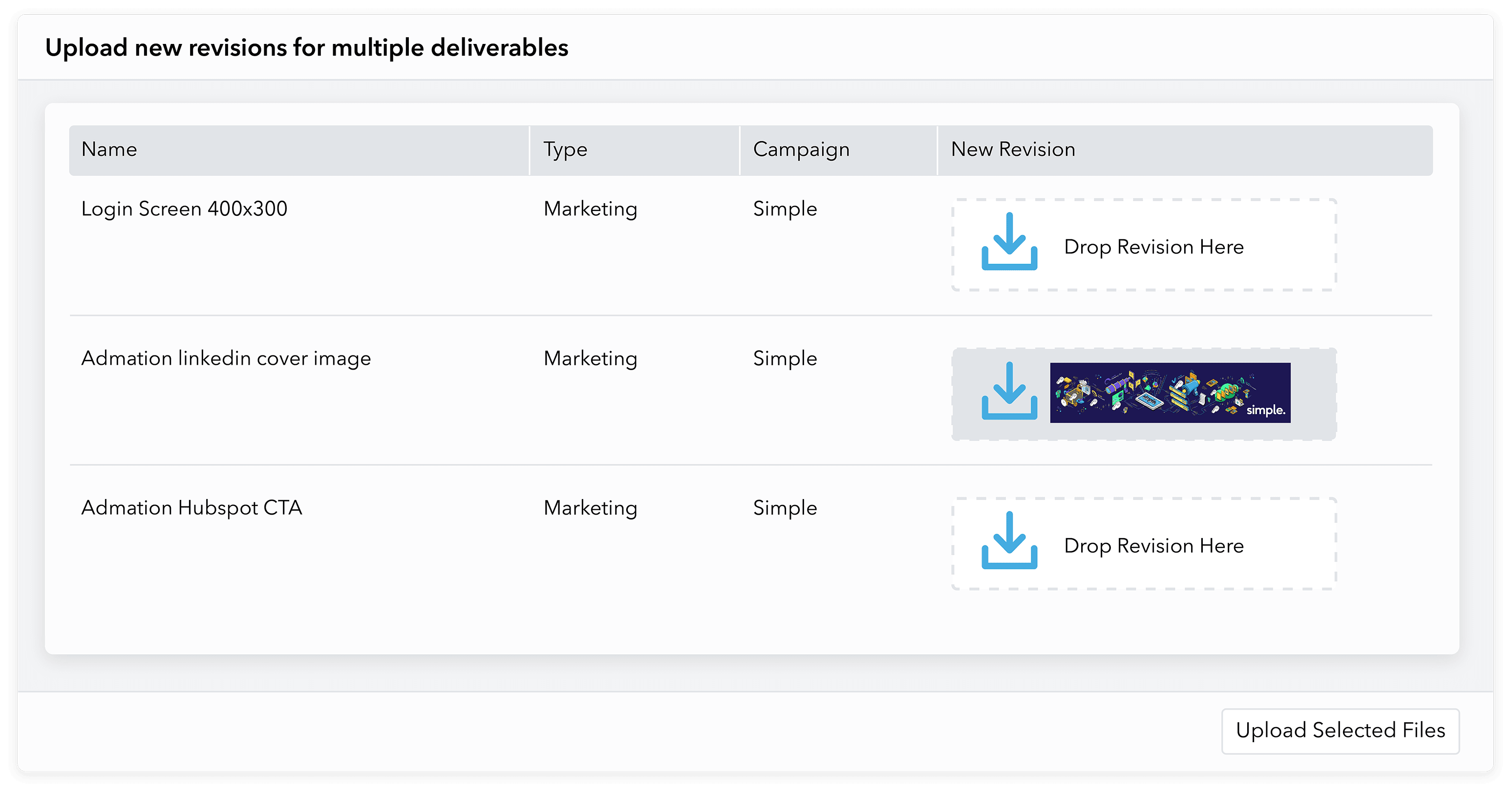Click the Name column header
This screenshot has height=793, width=1512.
click(109, 149)
